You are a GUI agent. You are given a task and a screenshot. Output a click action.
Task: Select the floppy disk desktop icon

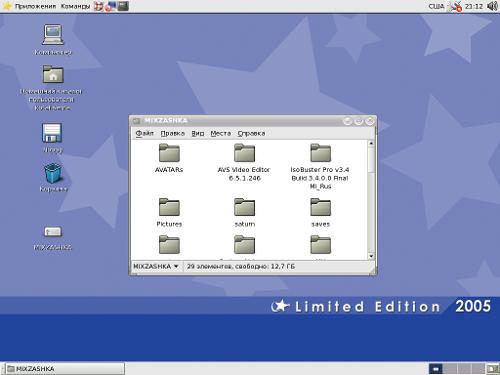pos(52,133)
